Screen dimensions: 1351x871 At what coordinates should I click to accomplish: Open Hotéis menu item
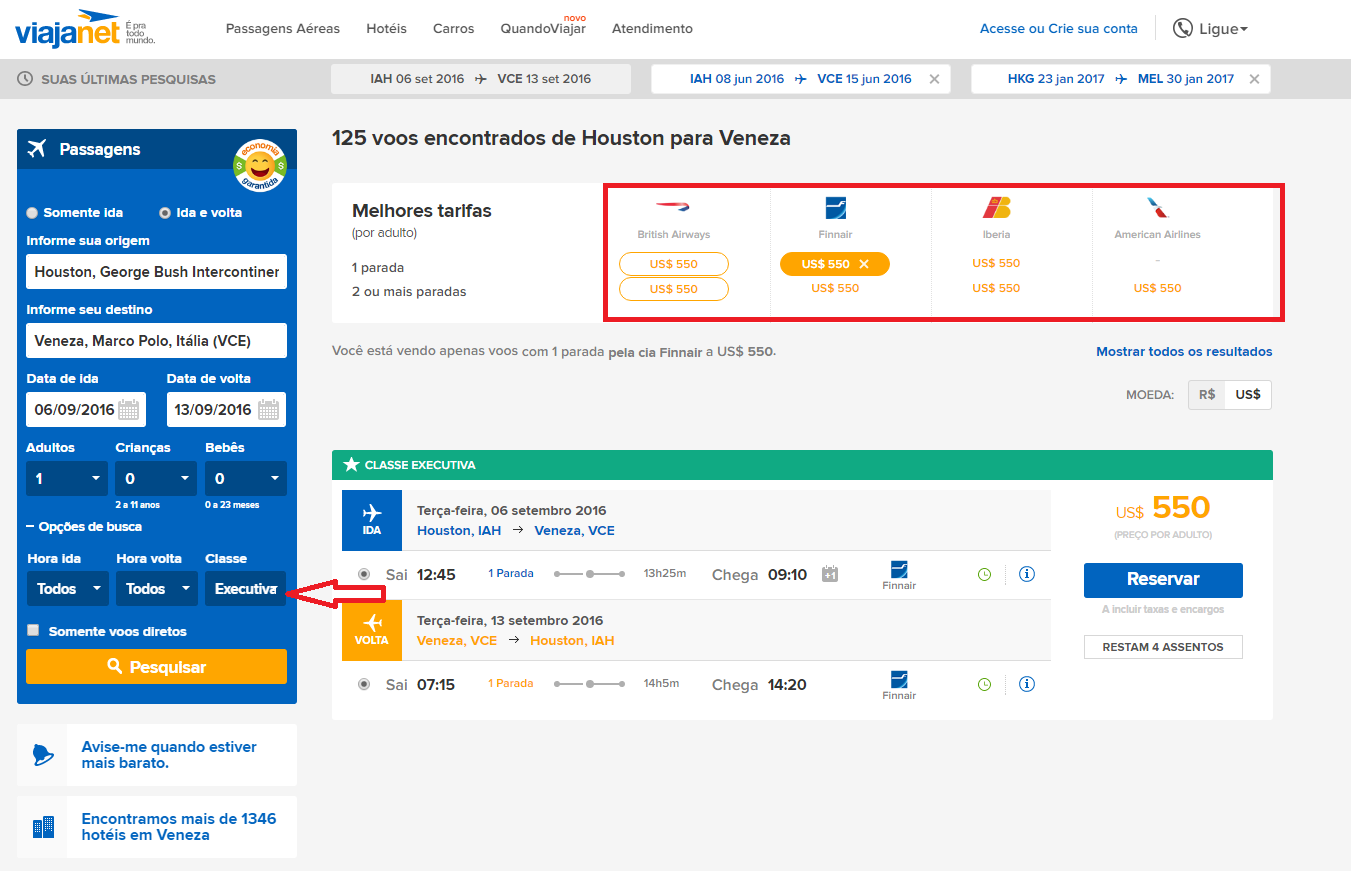click(x=387, y=29)
